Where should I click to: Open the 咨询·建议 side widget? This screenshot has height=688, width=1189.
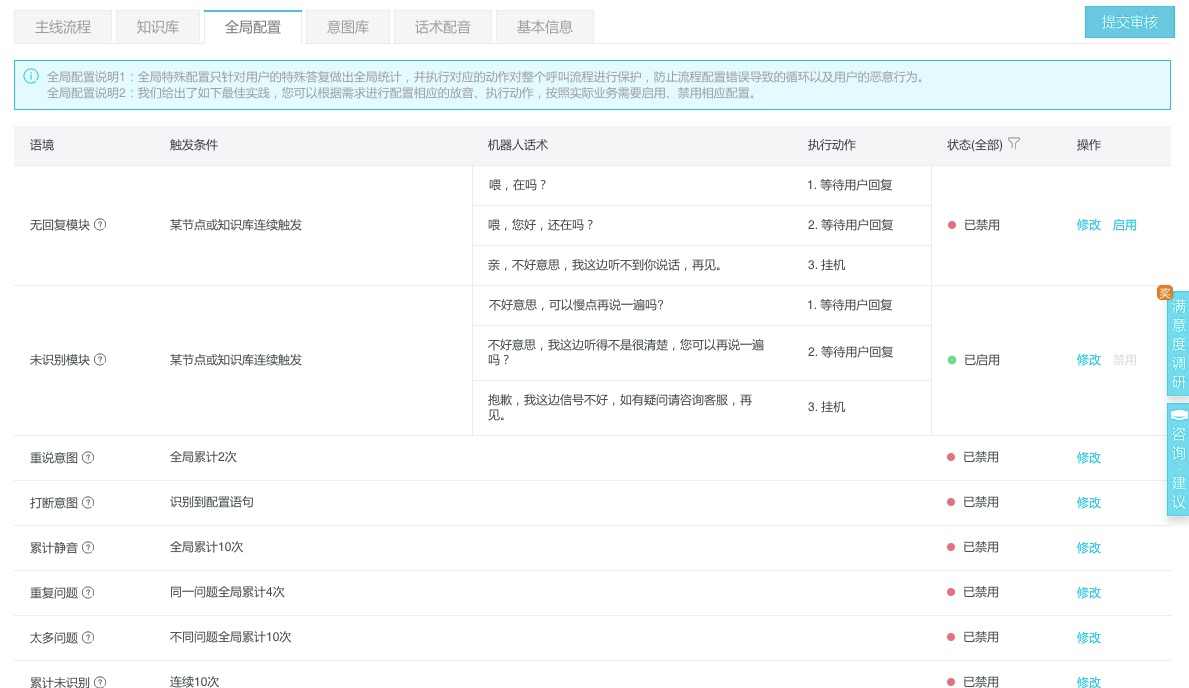[1178, 460]
